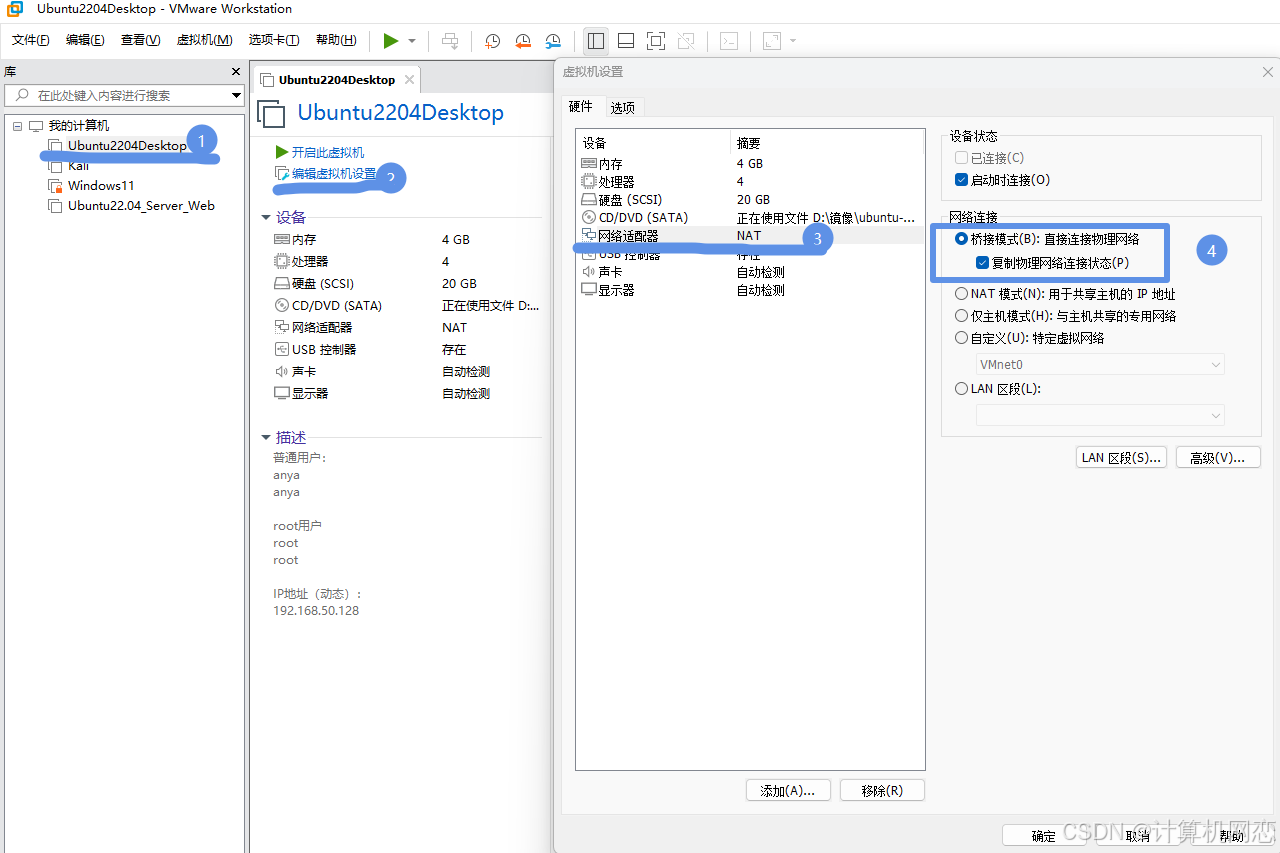The height and width of the screenshot is (853, 1280).
Task: Collapse the 描述 section
Action: click(266, 437)
